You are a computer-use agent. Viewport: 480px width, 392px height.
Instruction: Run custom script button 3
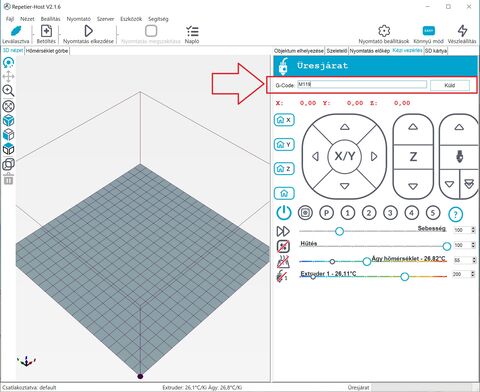tap(390, 213)
